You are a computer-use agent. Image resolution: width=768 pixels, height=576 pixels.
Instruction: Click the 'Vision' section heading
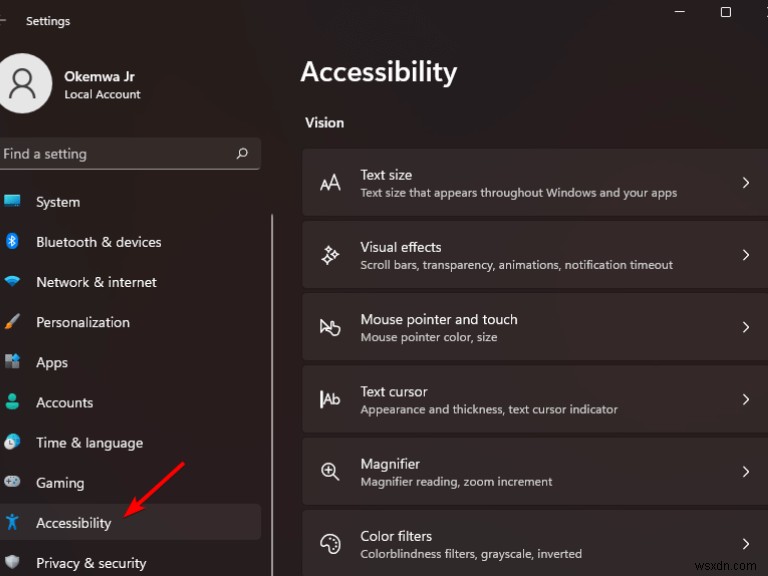(324, 122)
